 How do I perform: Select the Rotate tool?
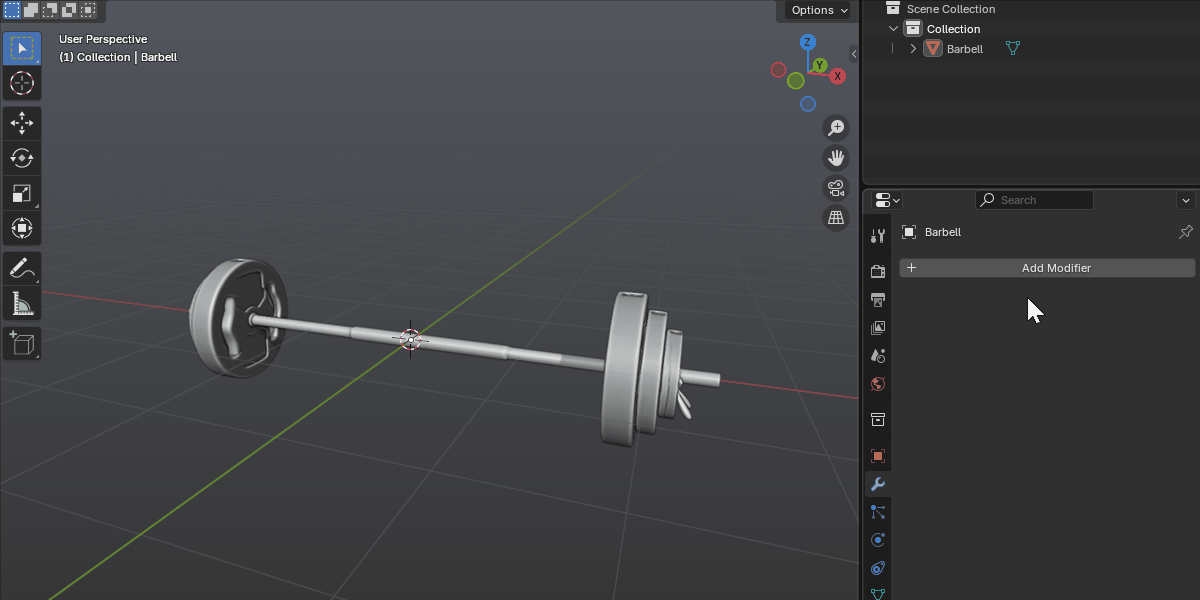(x=21, y=158)
